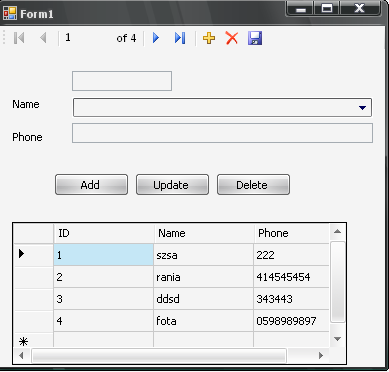Click the grid's vertical scrollbar thumb

click(337, 281)
